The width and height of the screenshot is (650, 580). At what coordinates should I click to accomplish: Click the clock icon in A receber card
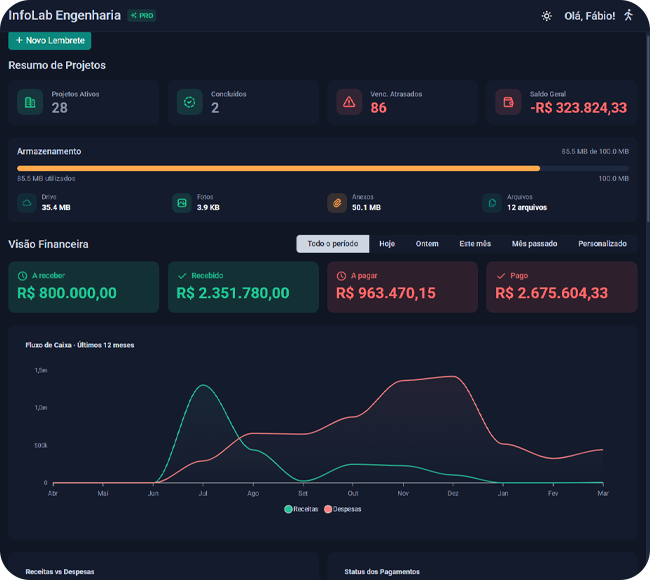(x=22, y=276)
